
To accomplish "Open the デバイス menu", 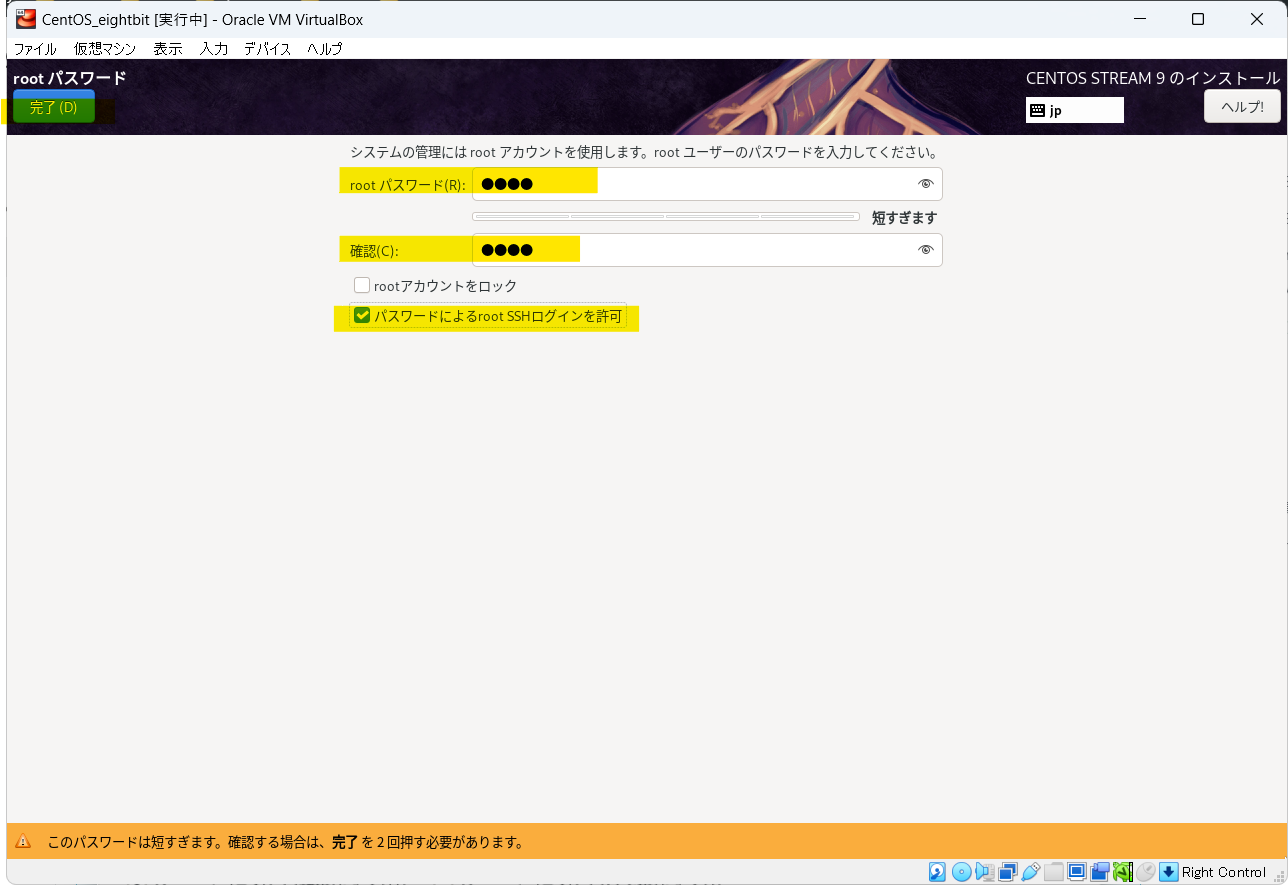I will [268, 48].
